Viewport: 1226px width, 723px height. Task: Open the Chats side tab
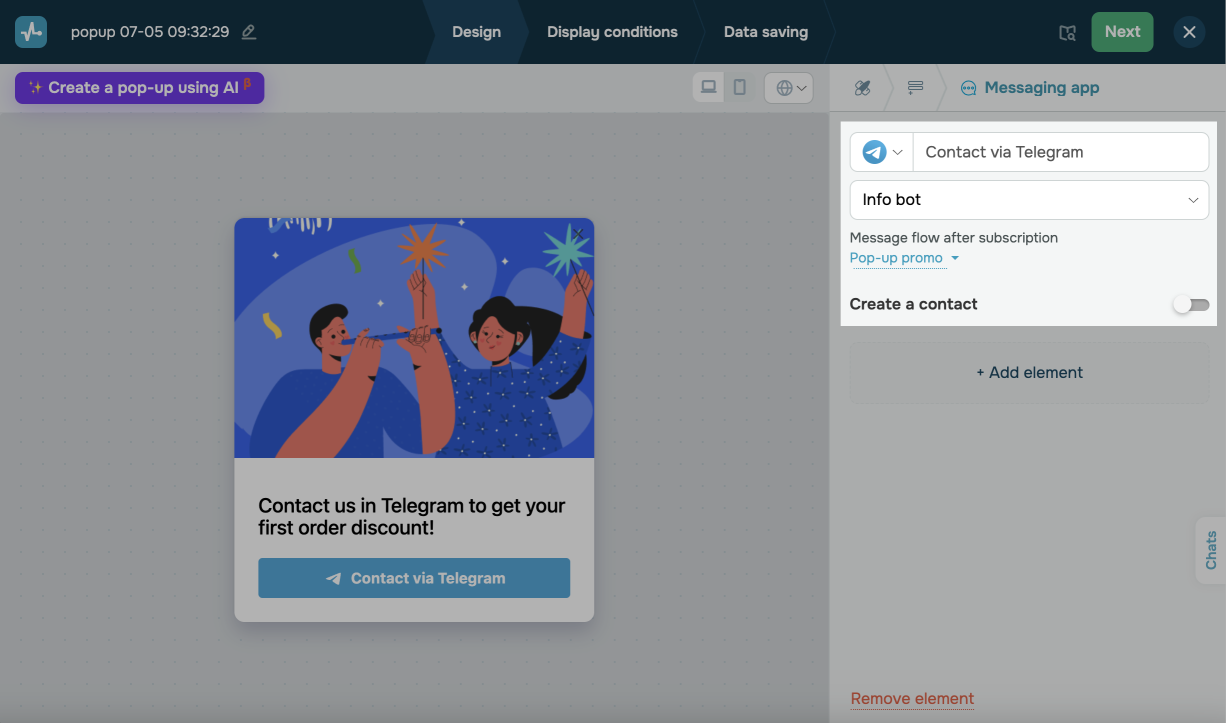[x=1211, y=550]
